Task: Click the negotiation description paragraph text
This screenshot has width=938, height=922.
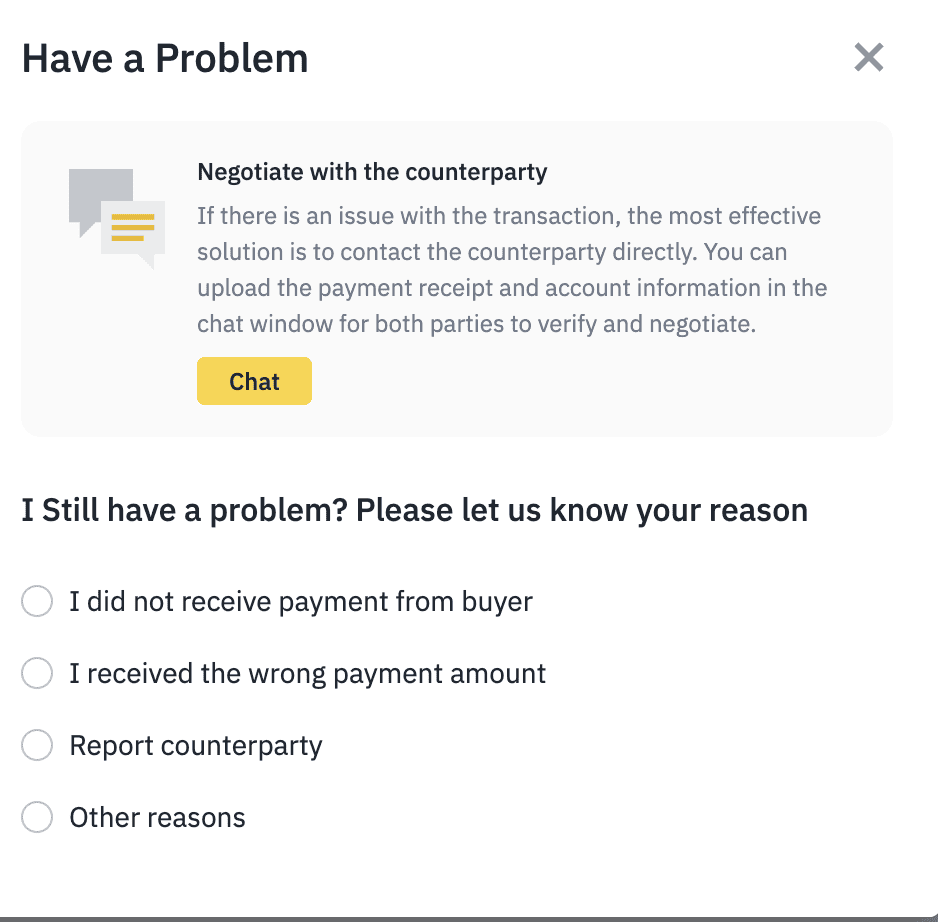Action: 510,270
